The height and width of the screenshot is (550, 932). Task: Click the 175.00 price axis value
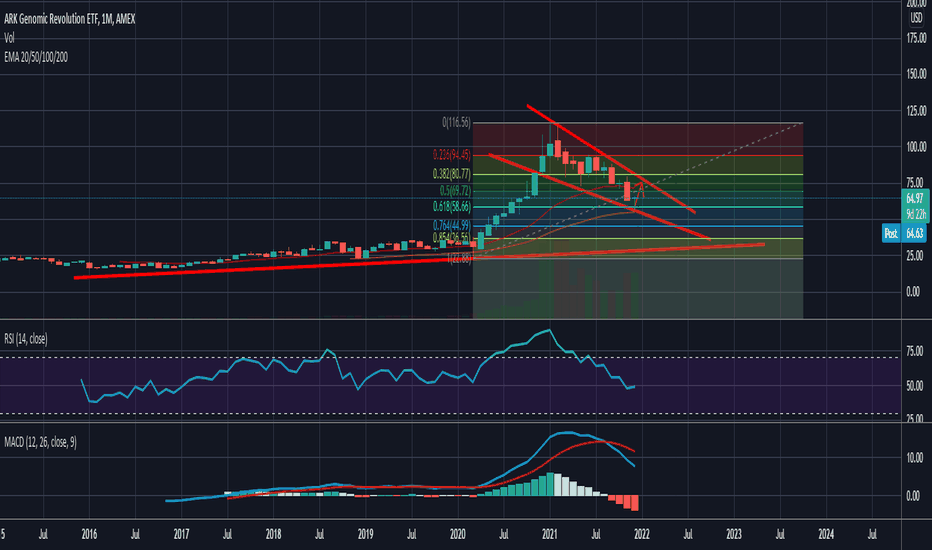(916, 38)
